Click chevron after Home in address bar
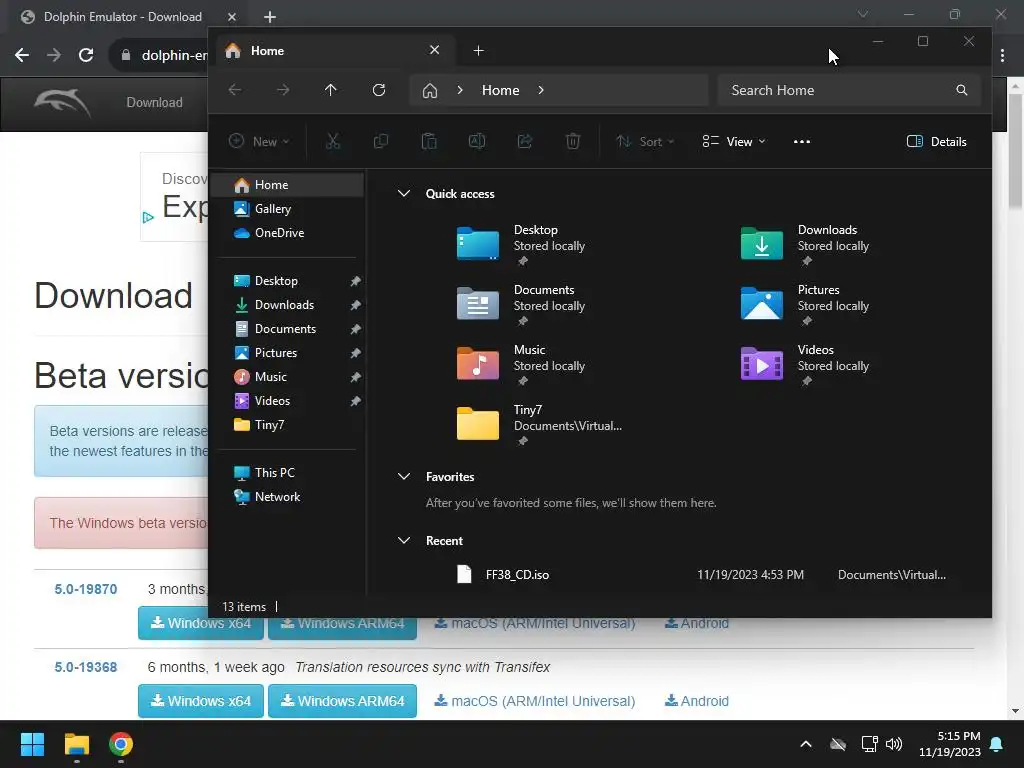 541,90
